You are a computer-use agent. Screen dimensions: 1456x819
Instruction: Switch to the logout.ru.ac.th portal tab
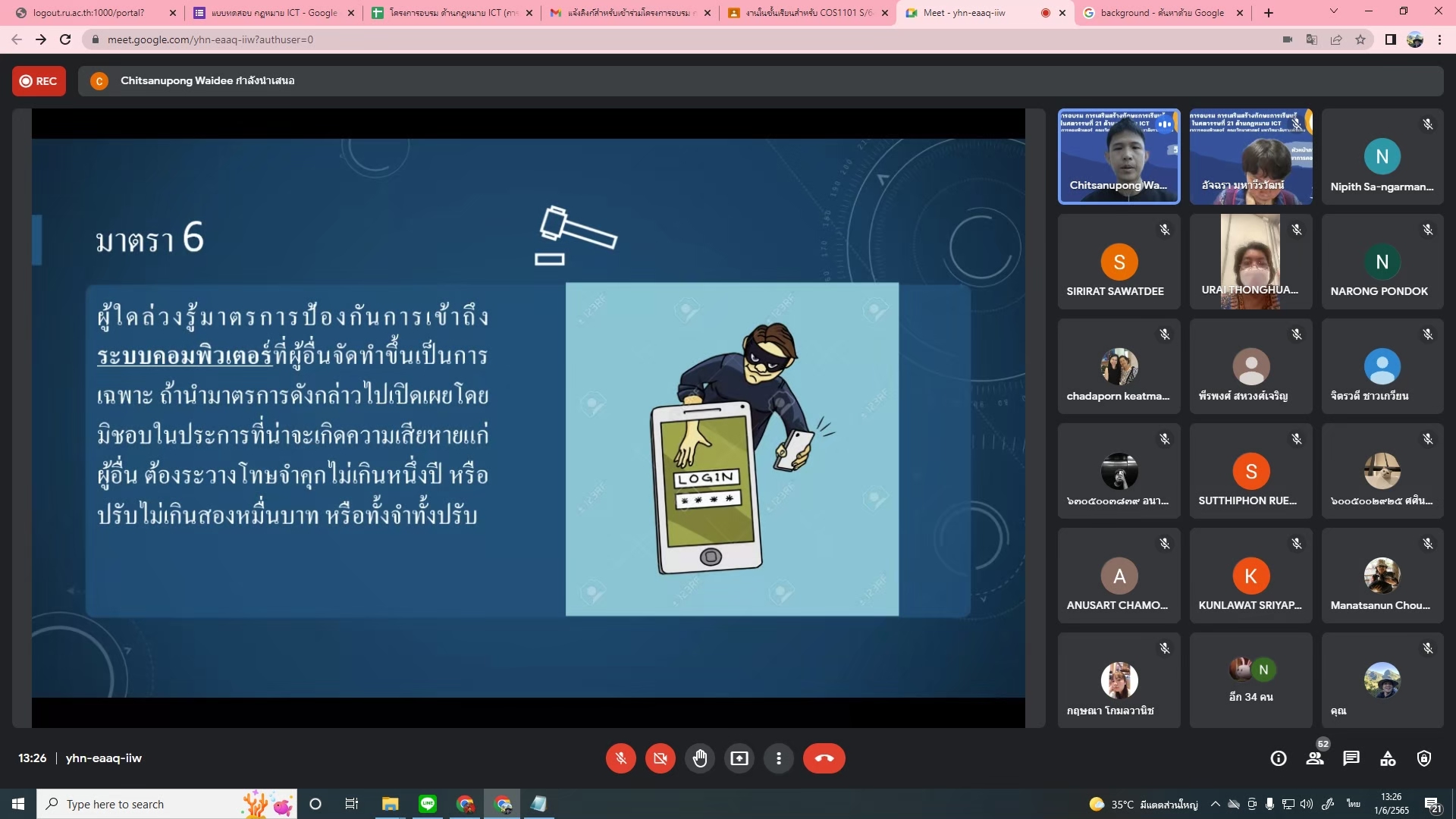(89, 13)
